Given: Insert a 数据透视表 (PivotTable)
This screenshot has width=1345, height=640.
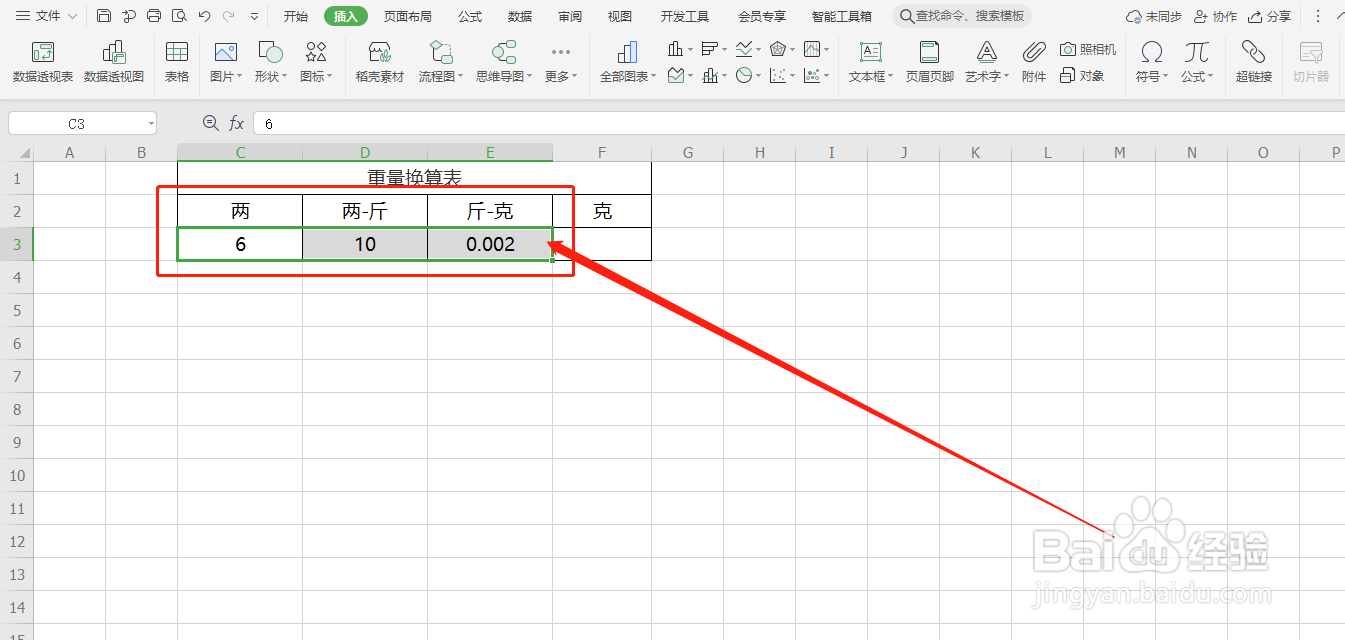Looking at the screenshot, I should (42, 60).
